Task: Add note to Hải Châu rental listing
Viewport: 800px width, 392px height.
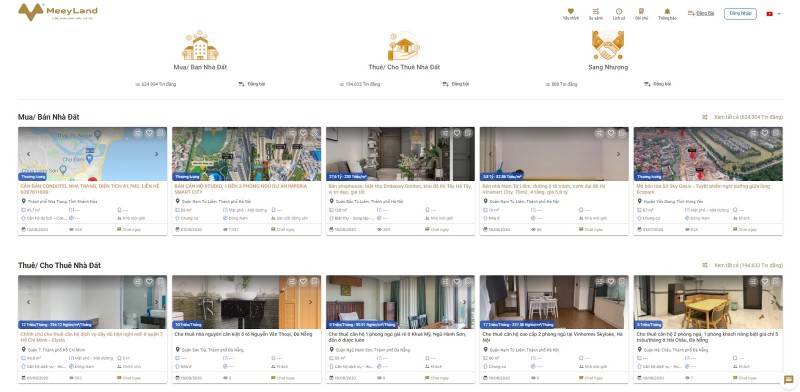Action: pos(776,281)
